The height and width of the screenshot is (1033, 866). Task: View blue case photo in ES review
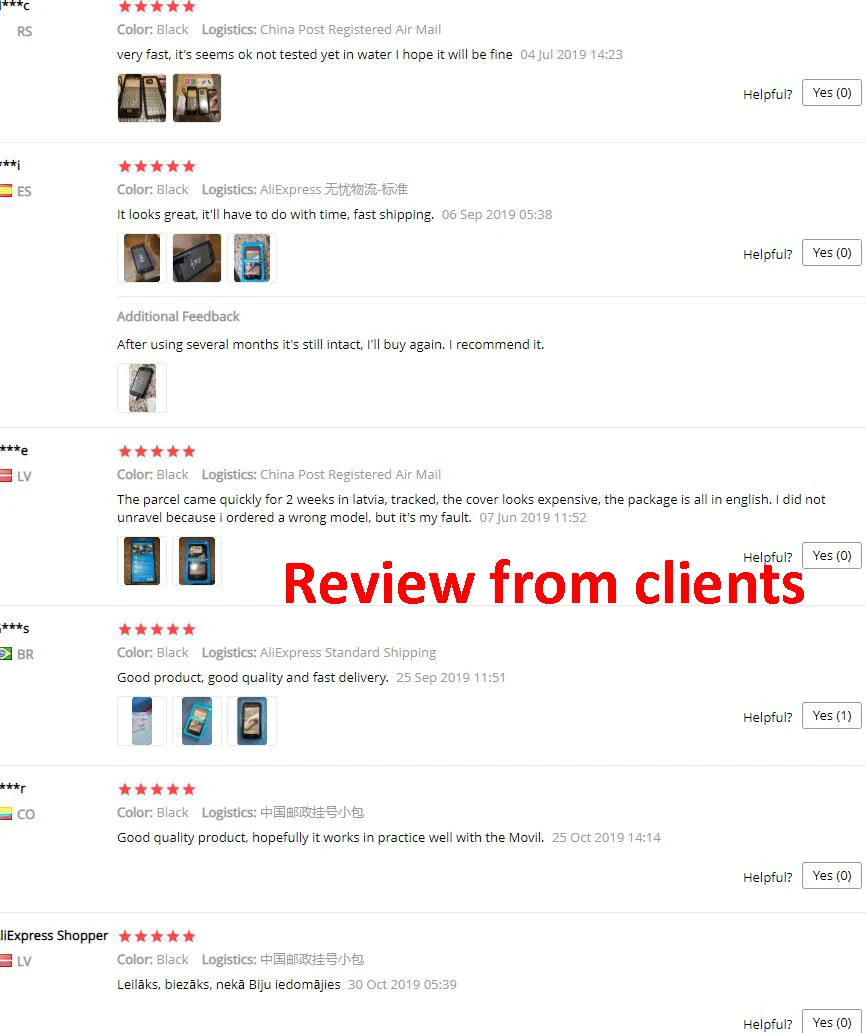point(252,258)
